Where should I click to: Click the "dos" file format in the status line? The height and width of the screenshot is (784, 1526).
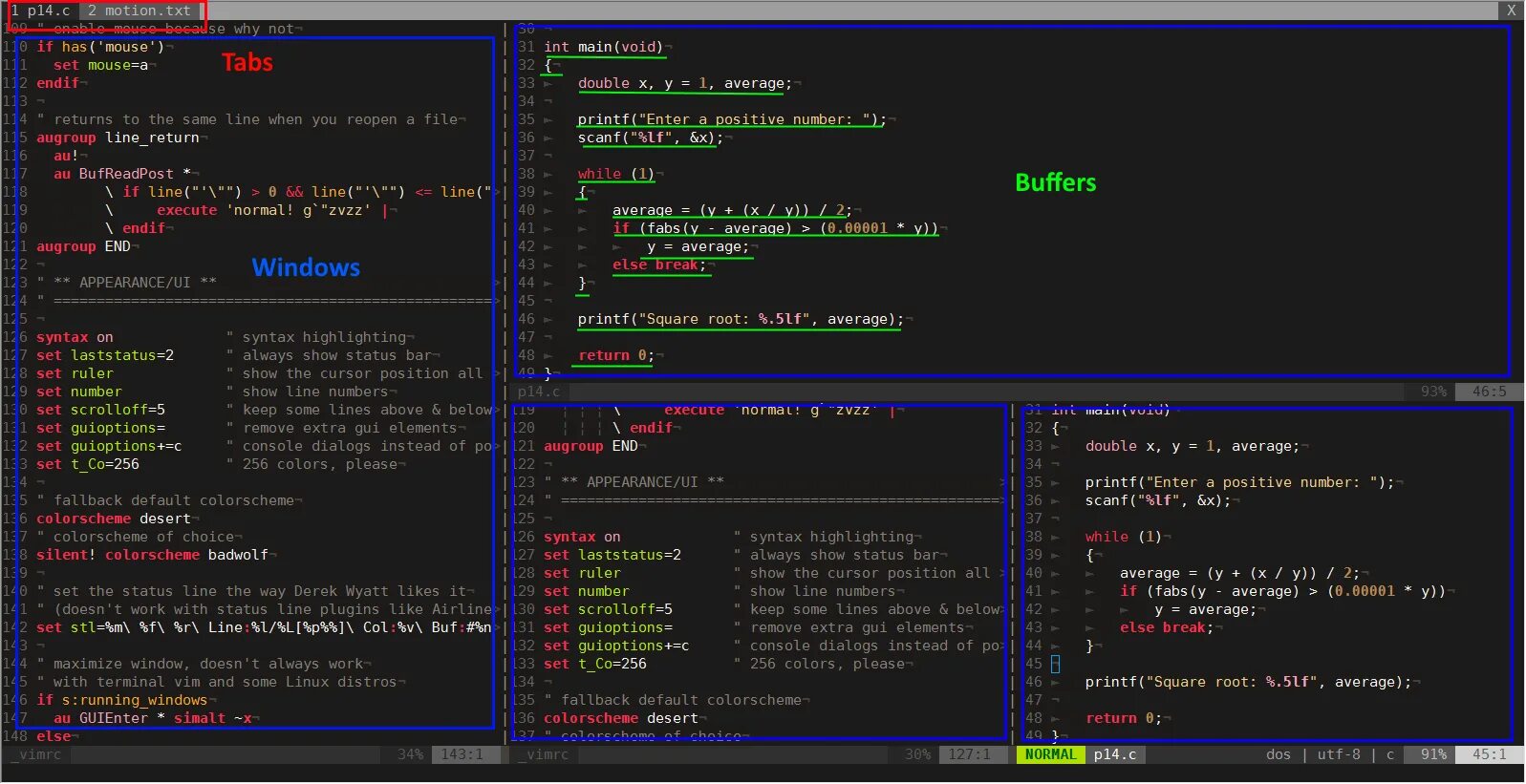pos(1278,754)
